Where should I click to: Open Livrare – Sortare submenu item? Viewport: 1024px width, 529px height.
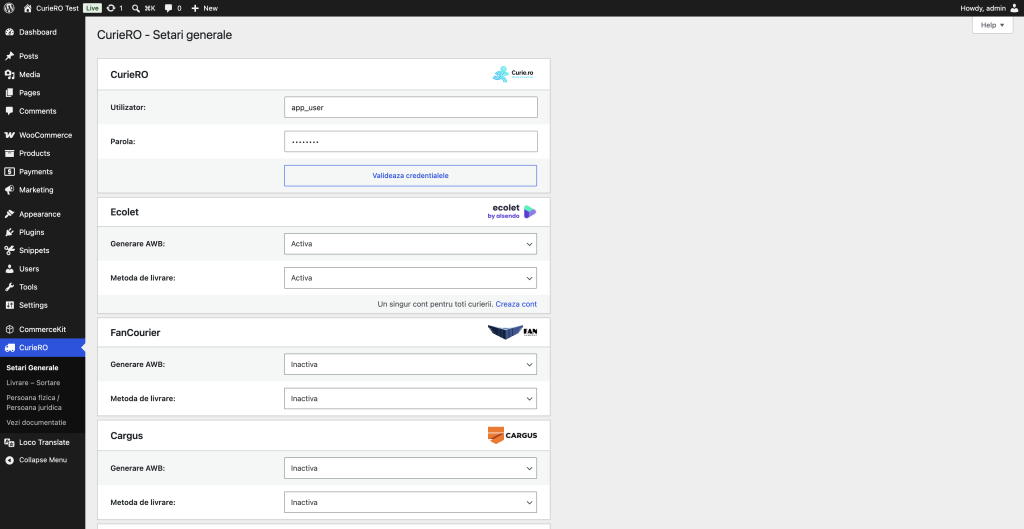[33, 383]
